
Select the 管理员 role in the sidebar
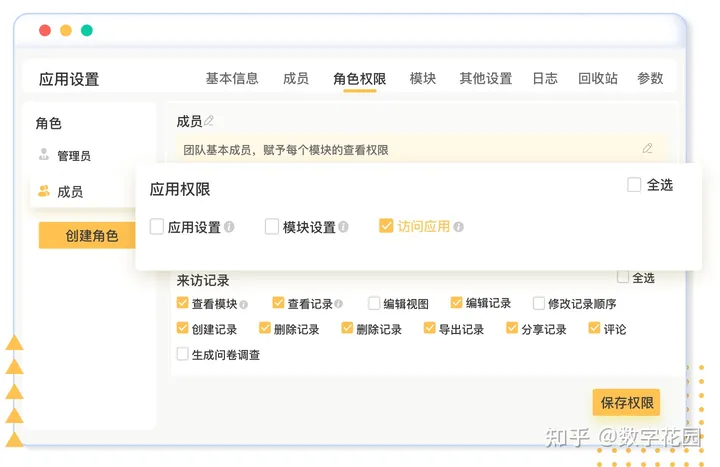coord(73,156)
